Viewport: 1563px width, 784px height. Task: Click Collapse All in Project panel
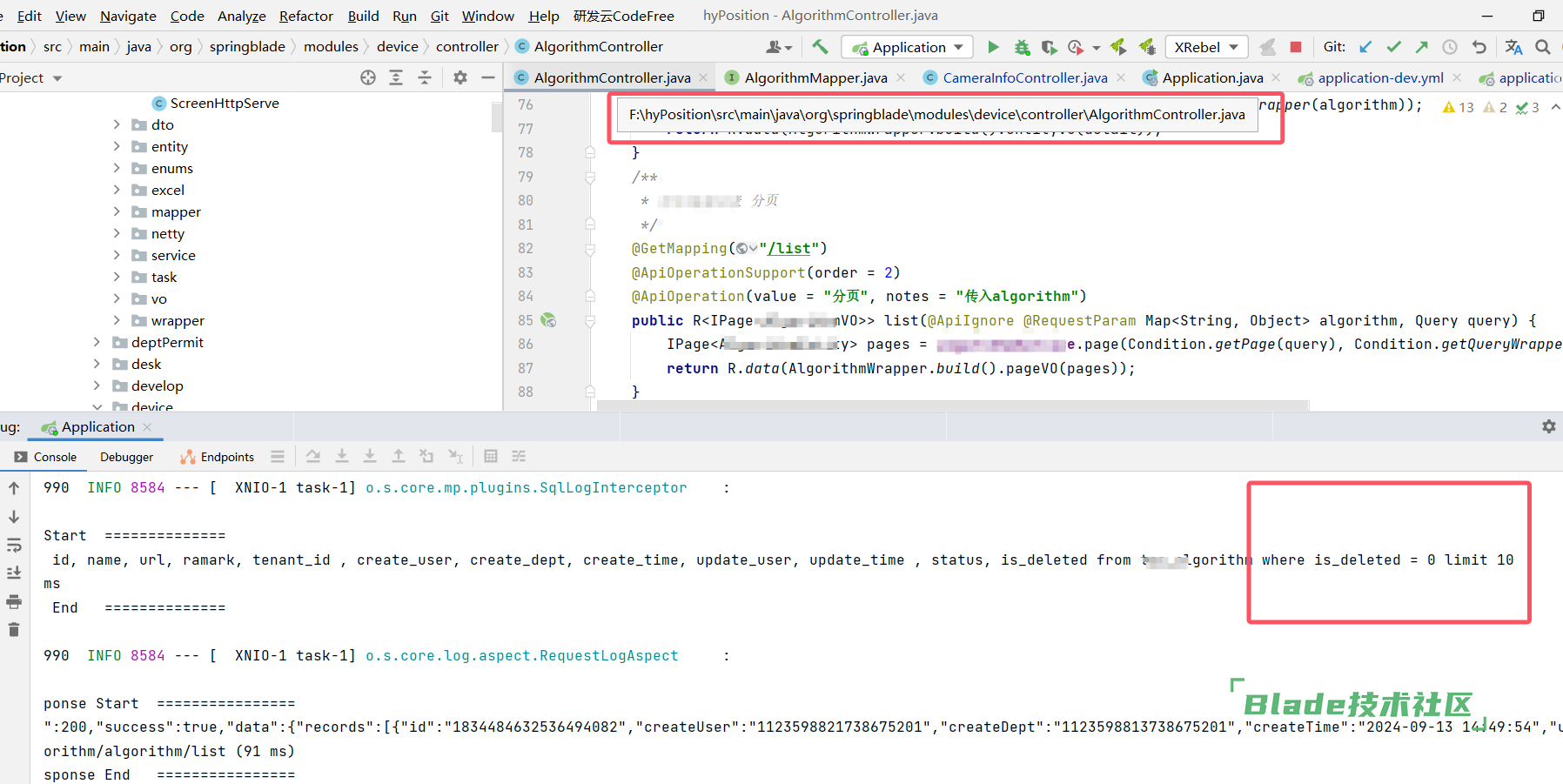tap(425, 77)
